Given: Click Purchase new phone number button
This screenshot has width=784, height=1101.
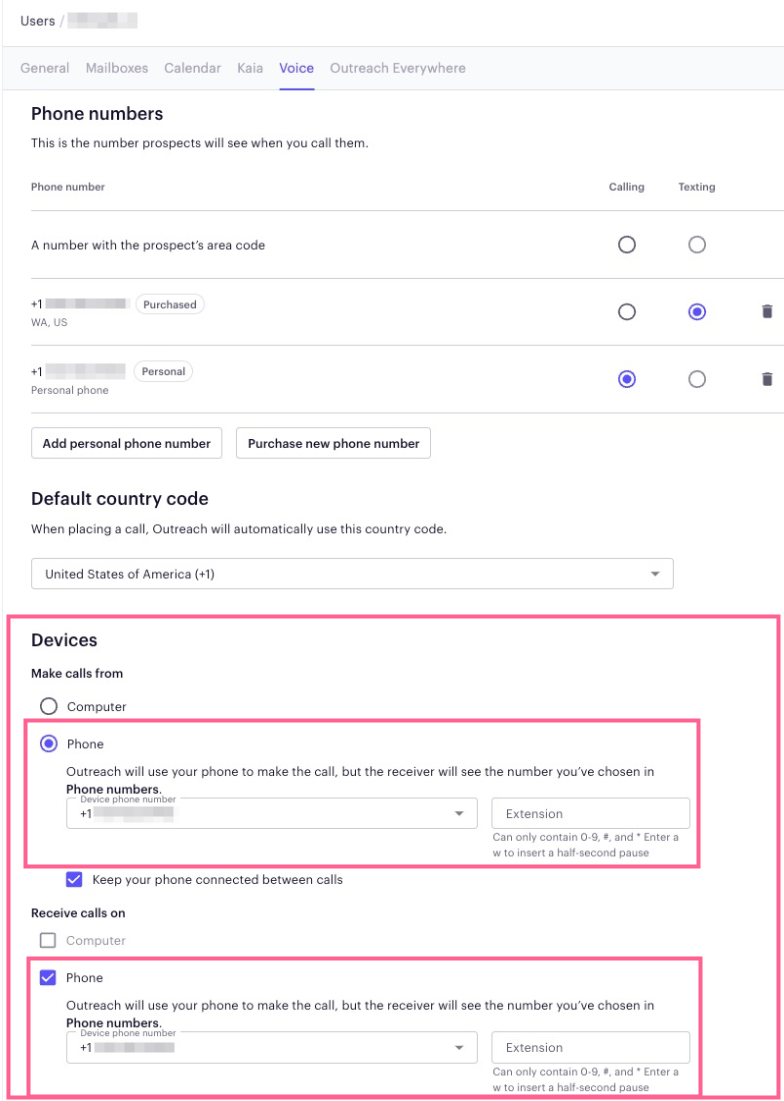Looking at the screenshot, I should (x=333, y=443).
